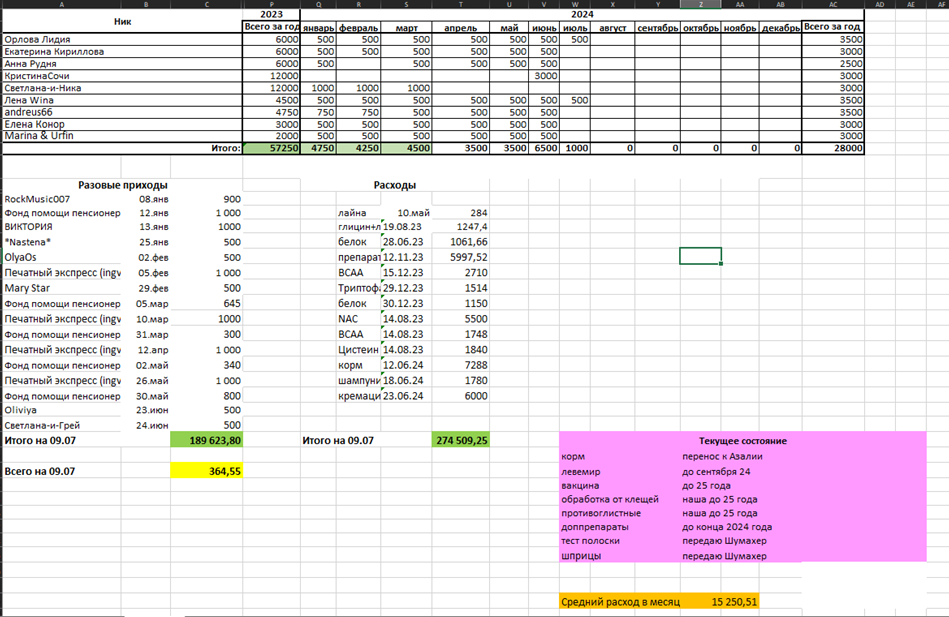The width and height of the screenshot is (949, 617).
Task: Select the "Расходы" section heading
Action: (394, 185)
